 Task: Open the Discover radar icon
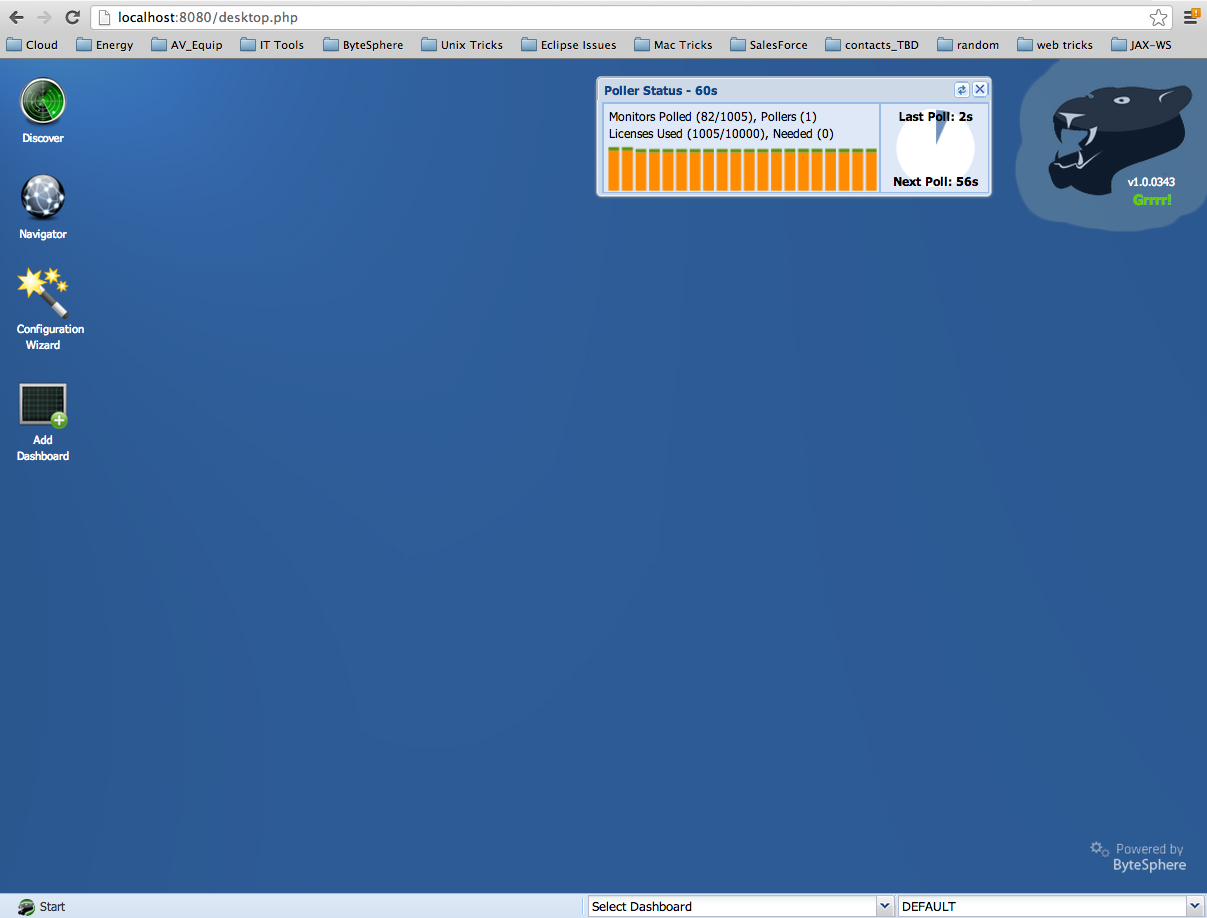(43, 101)
